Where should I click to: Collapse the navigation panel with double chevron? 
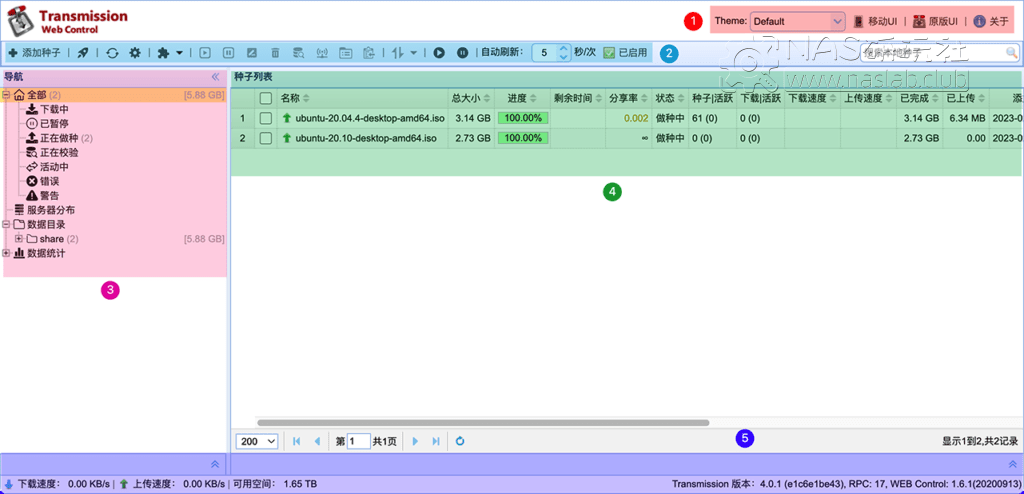(x=215, y=76)
